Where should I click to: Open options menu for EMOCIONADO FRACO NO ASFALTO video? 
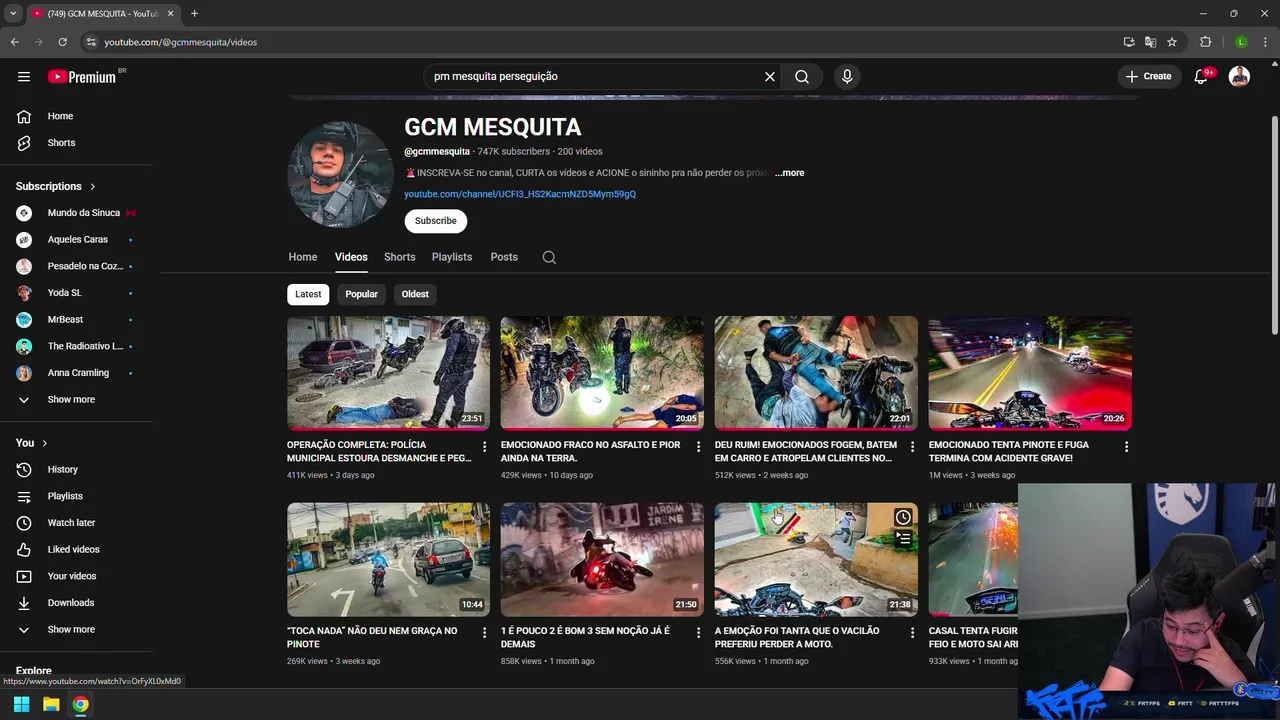click(x=699, y=447)
